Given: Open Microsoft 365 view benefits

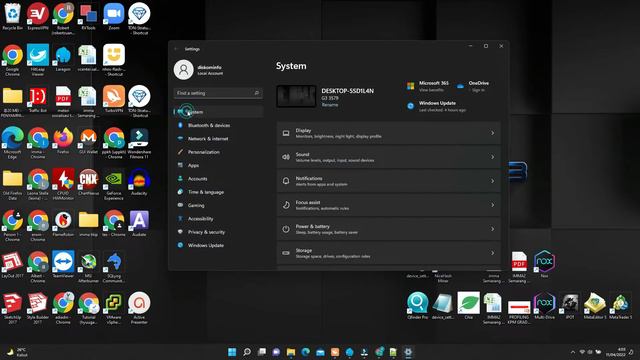Looking at the screenshot, I should tap(428, 86).
